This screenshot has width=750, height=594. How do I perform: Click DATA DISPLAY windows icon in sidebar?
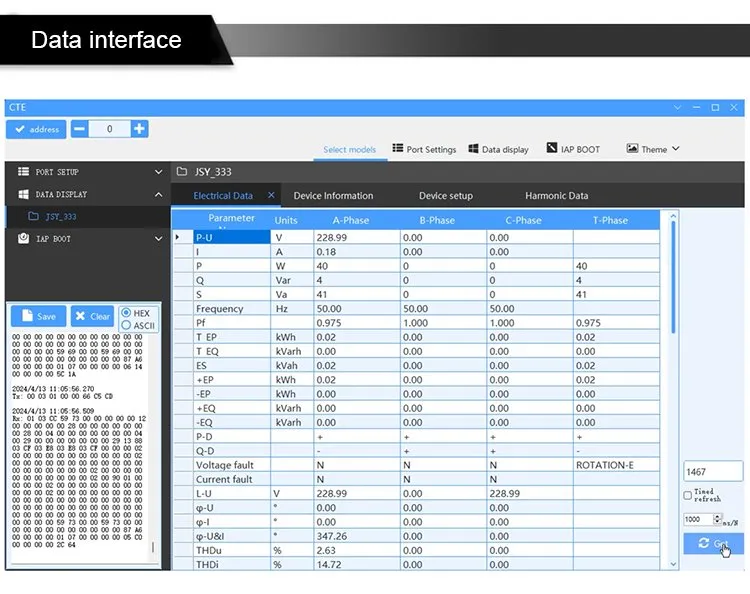[23, 194]
